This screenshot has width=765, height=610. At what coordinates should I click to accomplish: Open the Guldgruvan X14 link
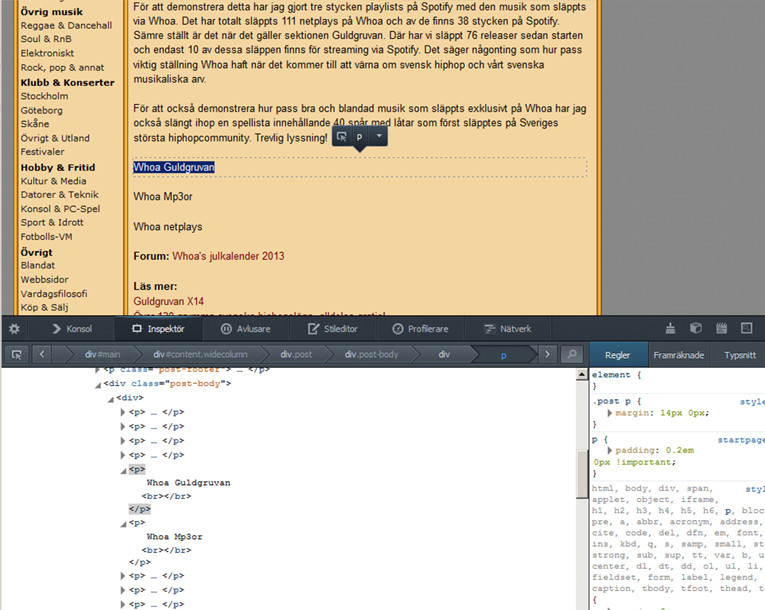[168, 301]
